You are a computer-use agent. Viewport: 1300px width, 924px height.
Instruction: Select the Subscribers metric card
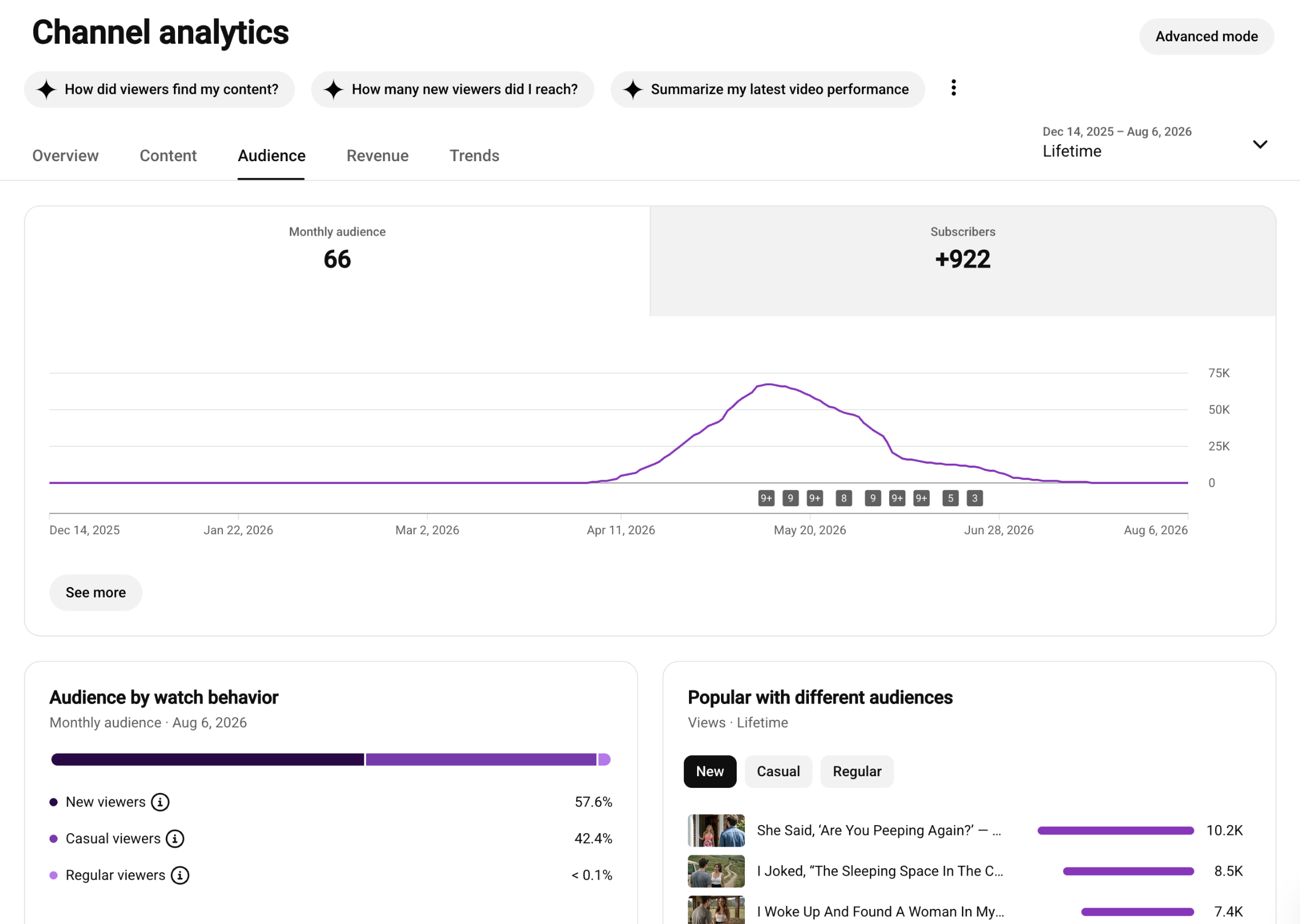(963, 261)
